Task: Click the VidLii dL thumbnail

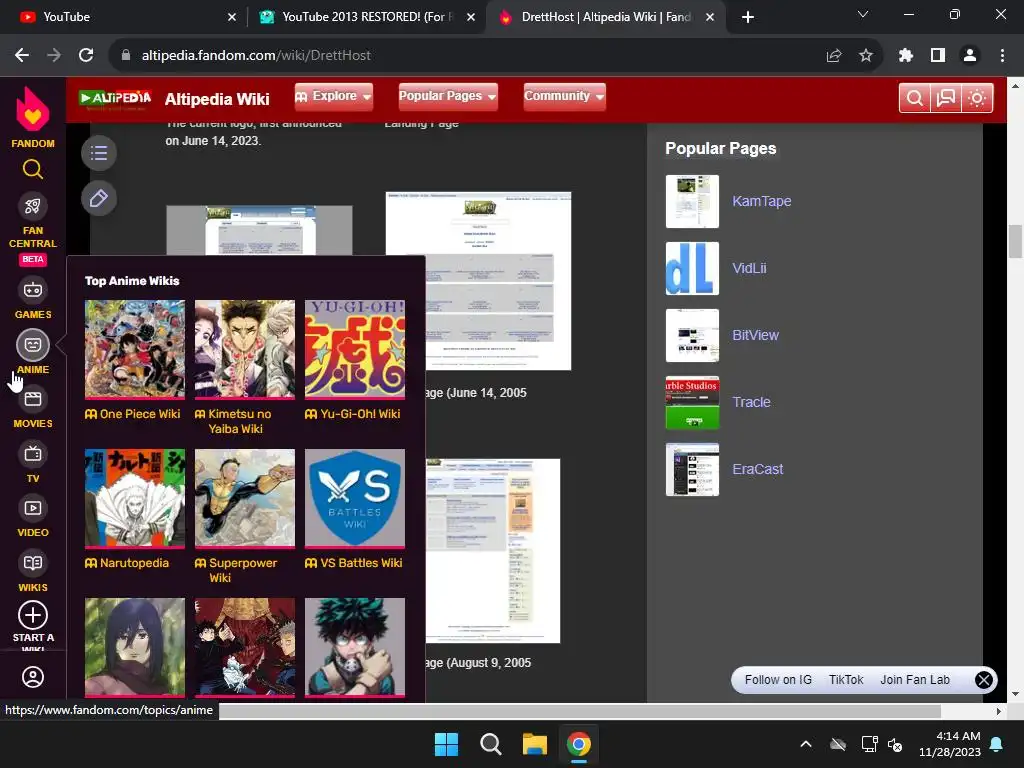Action: [692, 268]
